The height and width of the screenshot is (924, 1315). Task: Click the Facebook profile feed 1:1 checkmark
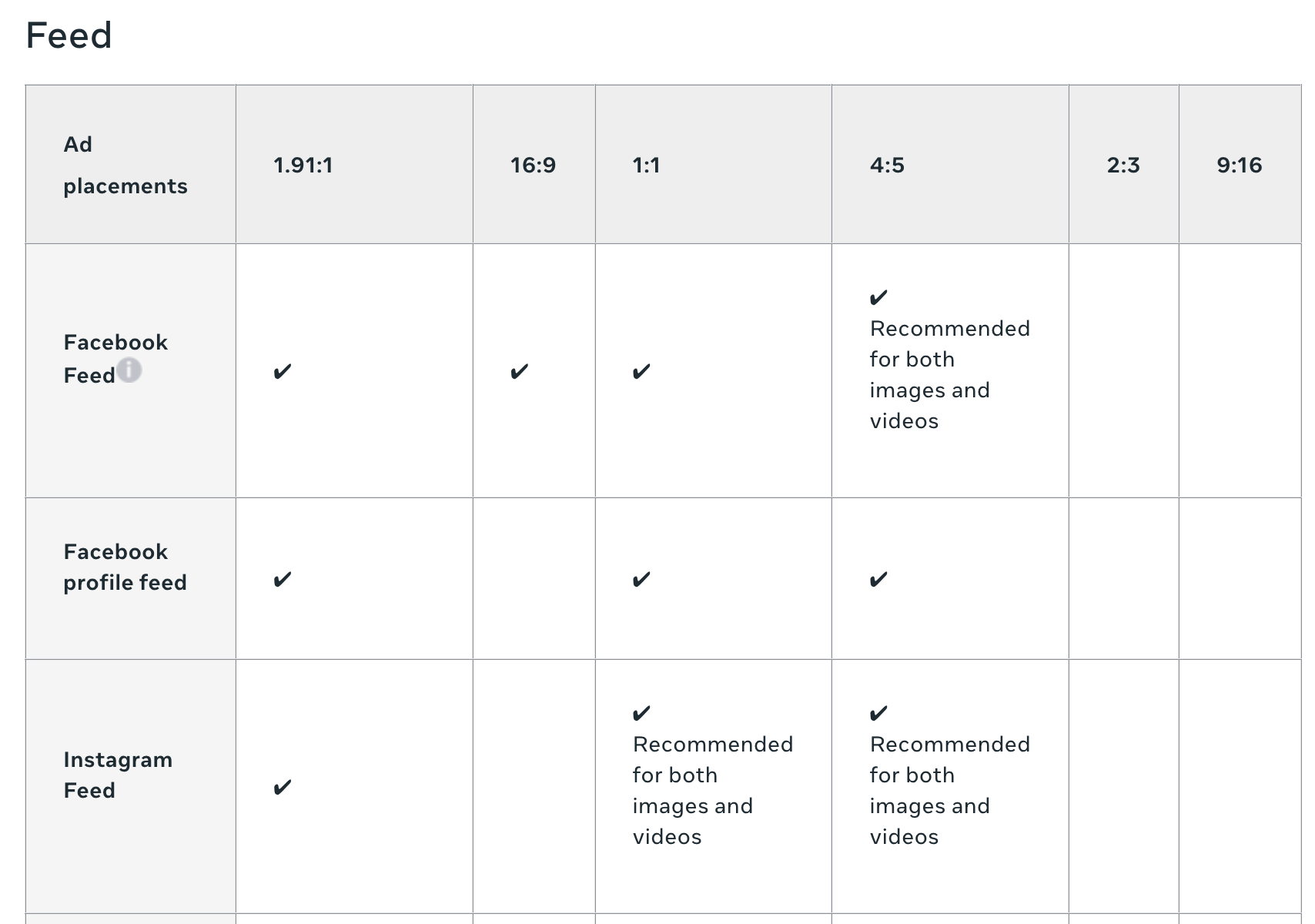[x=641, y=579]
